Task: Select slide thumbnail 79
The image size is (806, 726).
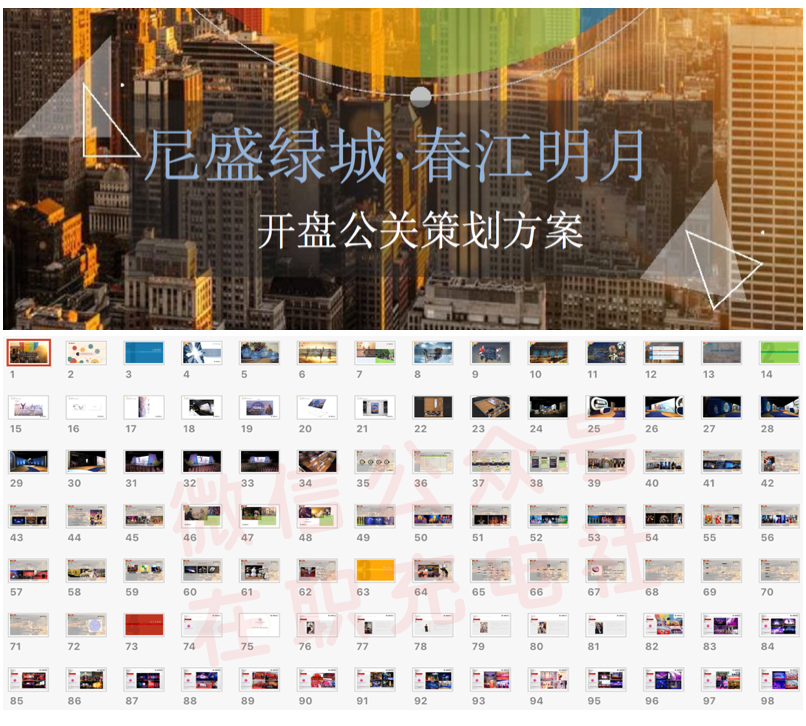Action: (x=491, y=625)
